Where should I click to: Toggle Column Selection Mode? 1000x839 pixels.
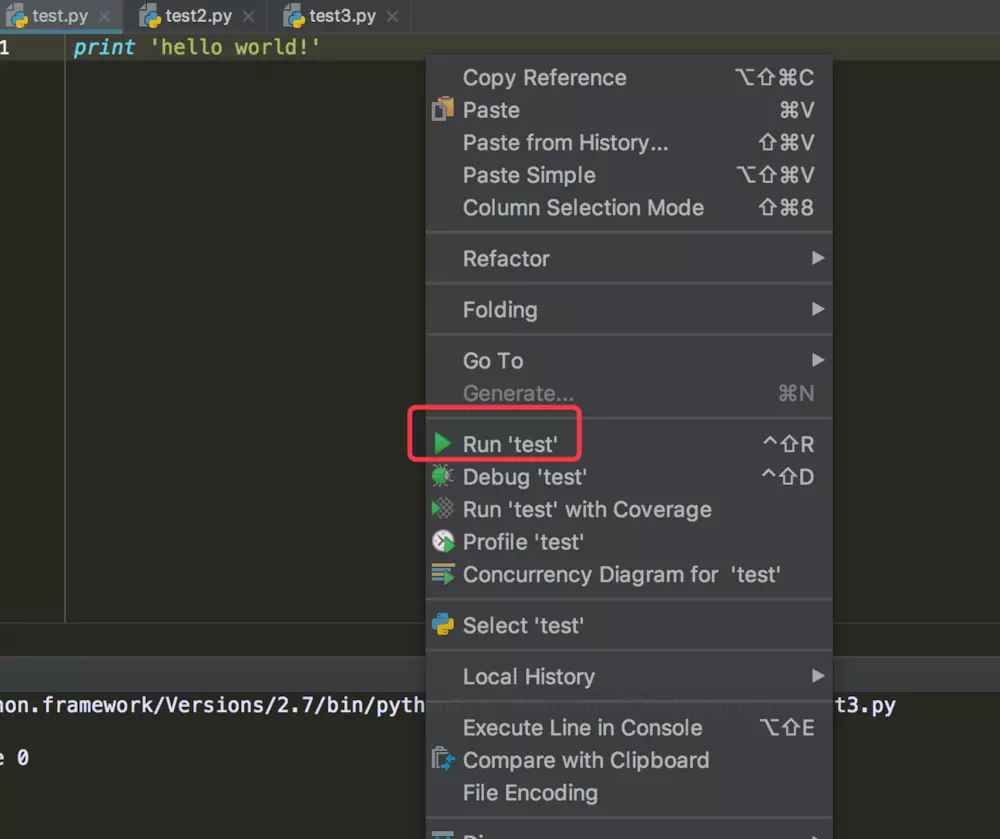click(583, 208)
